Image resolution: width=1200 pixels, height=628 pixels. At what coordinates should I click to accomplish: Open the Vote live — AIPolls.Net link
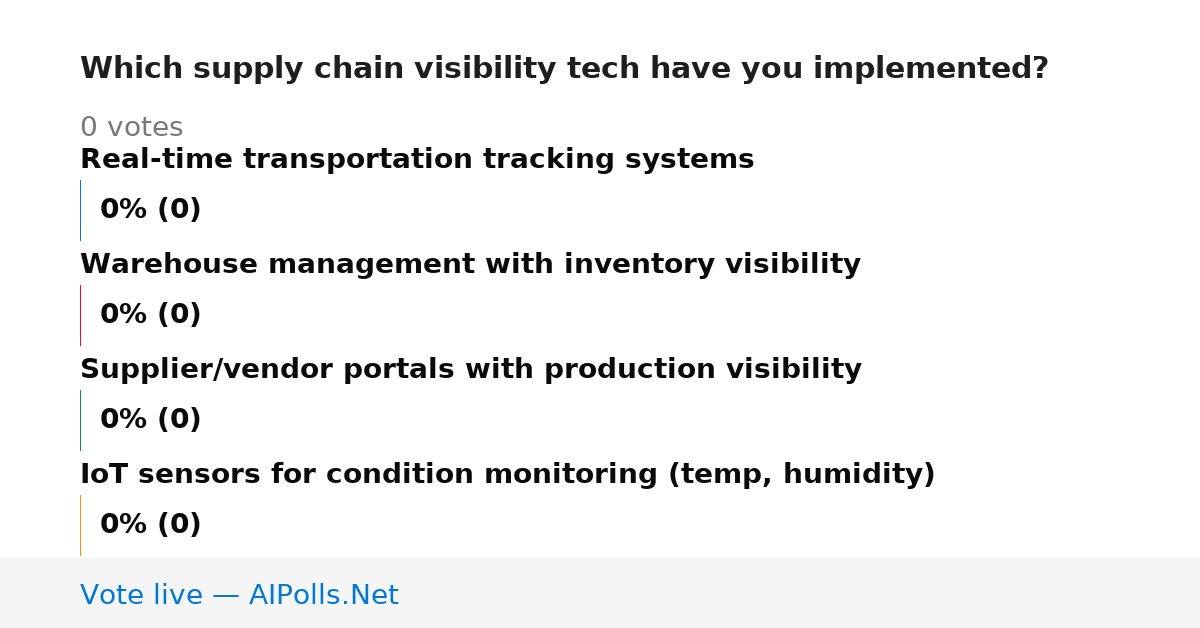point(239,595)
